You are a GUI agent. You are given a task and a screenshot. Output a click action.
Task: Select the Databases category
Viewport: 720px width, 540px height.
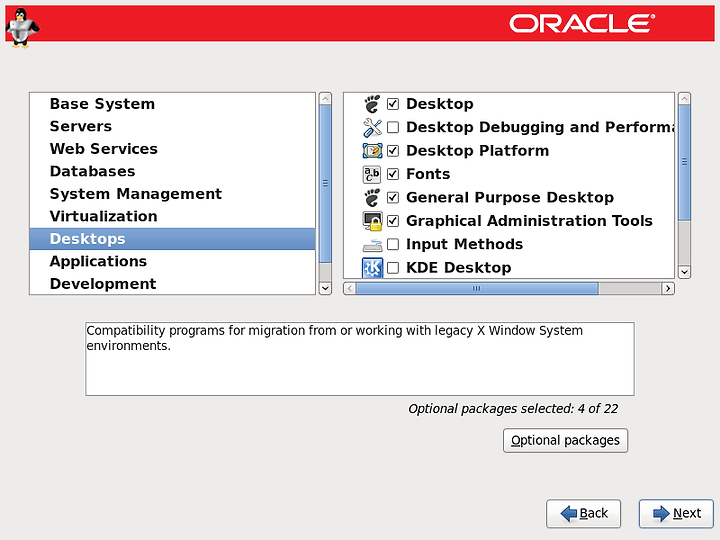click(x=172, y=171)
